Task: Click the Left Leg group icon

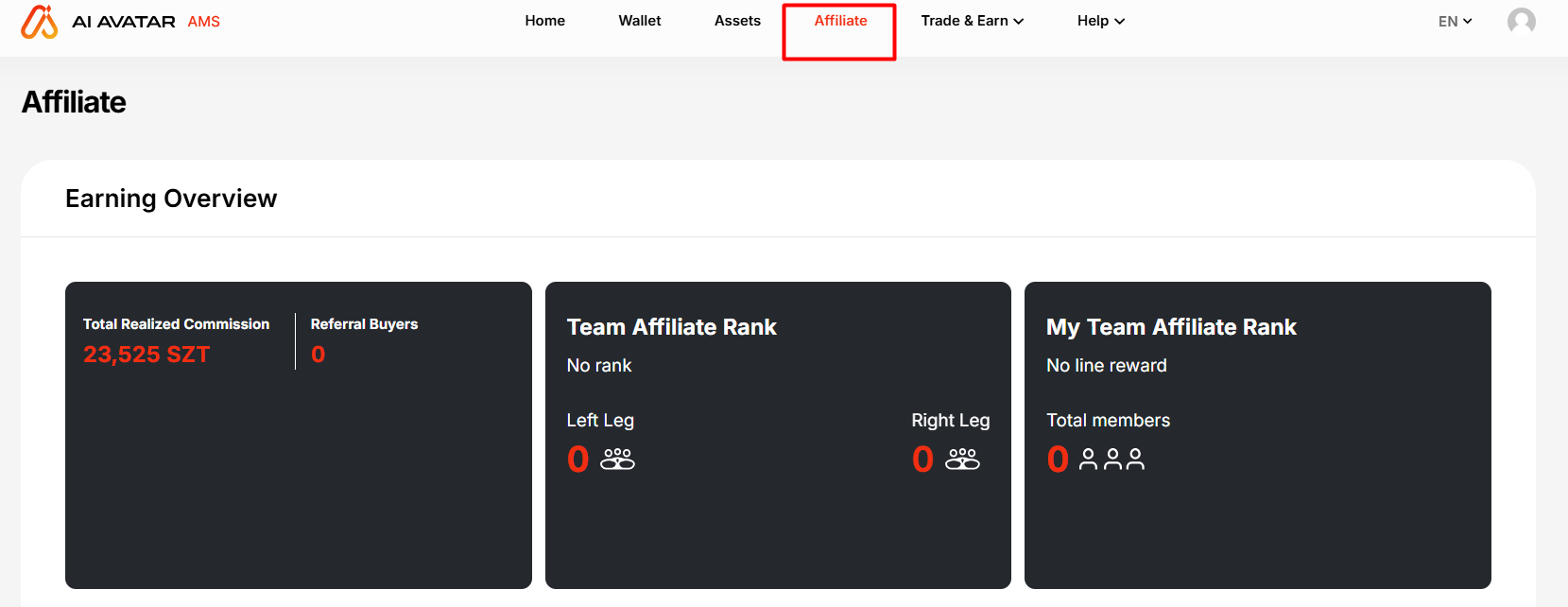Action: (x=618, y=459)
